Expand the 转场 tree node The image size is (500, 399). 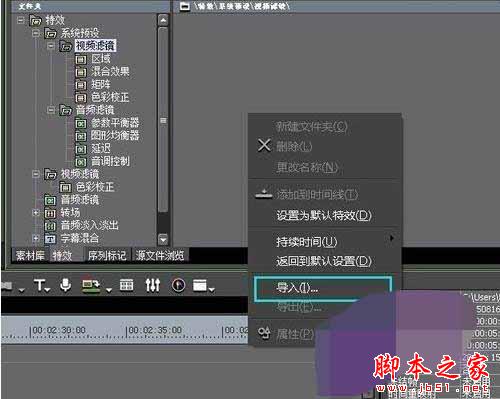(36, 213)
